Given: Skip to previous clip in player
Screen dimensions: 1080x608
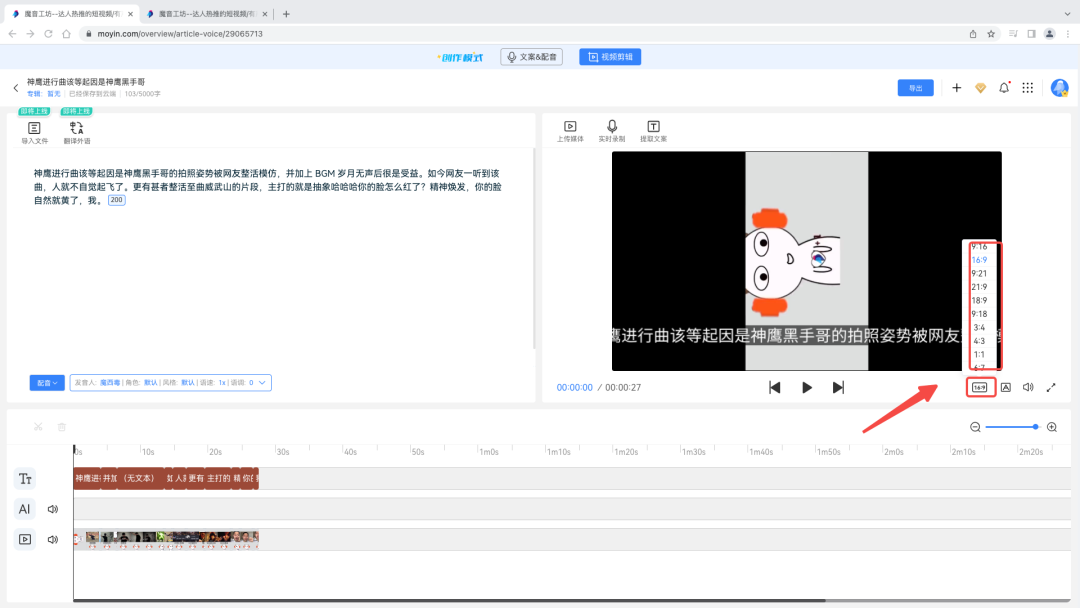Looking at the screenshot, I should click(775, 388).
